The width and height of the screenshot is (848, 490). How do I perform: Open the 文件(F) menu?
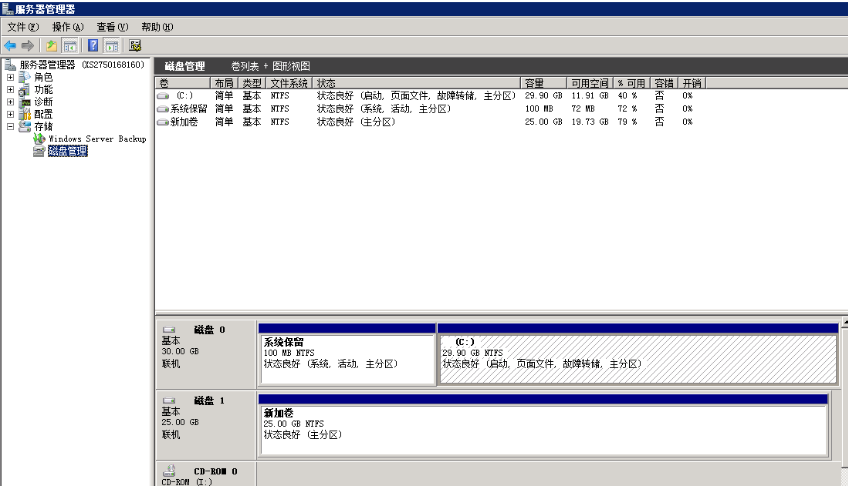pyautogui.click(x=23, y=27)
